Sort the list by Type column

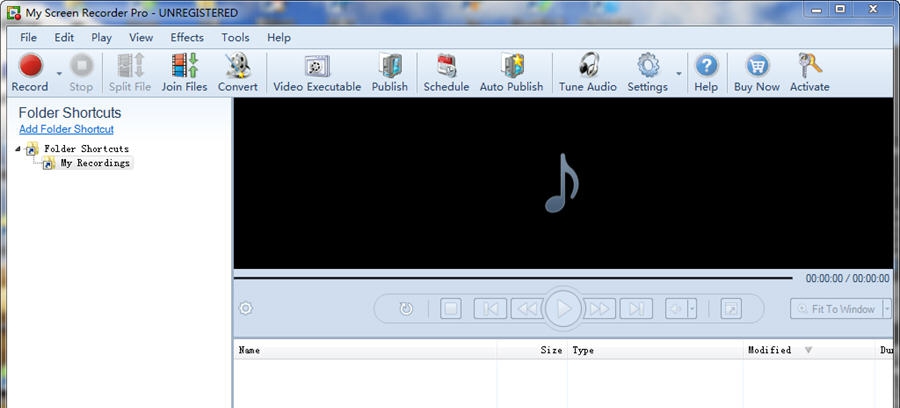pos(655,350)
